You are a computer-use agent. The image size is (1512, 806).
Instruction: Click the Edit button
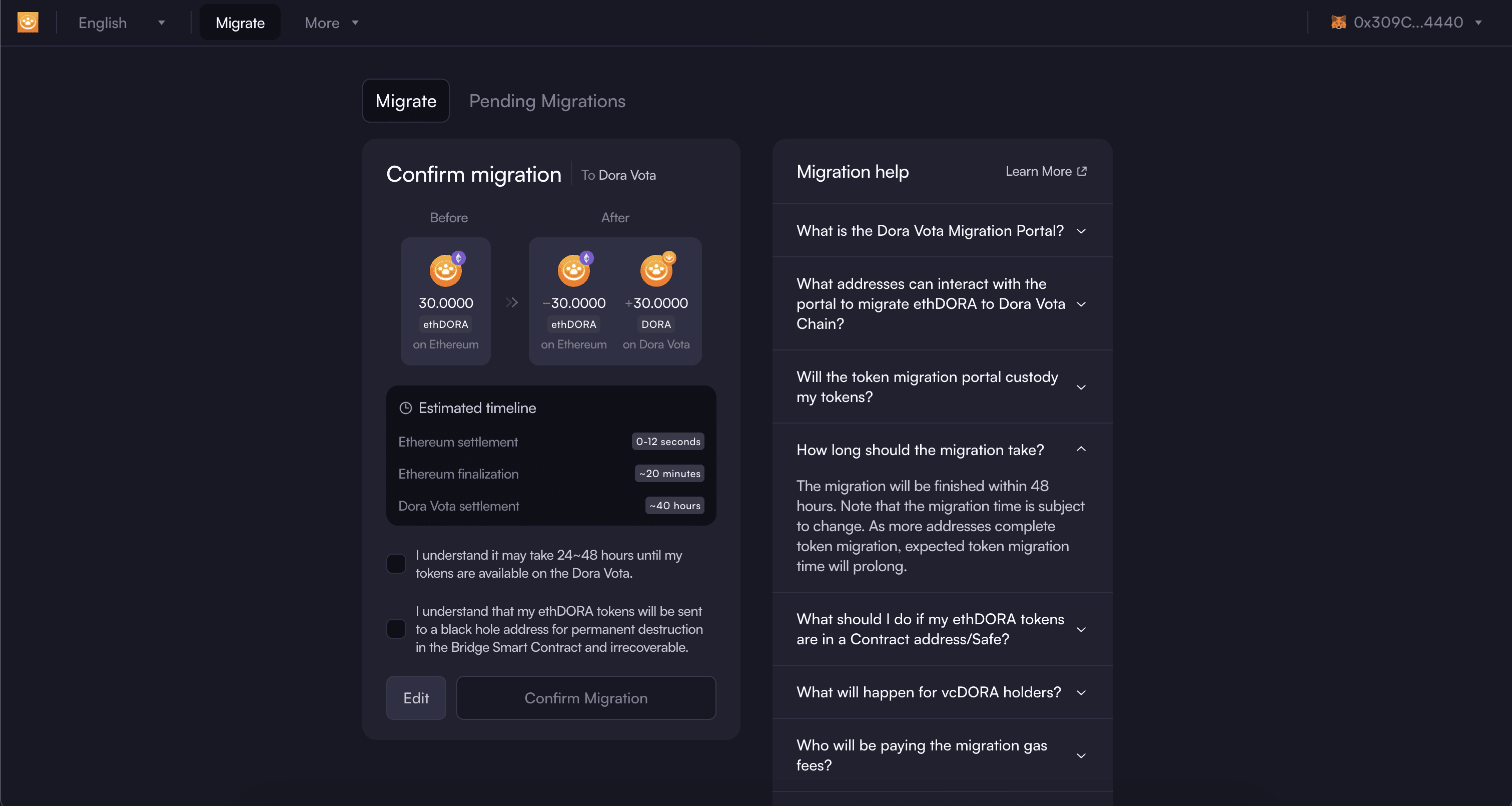[x=416, y=698]
